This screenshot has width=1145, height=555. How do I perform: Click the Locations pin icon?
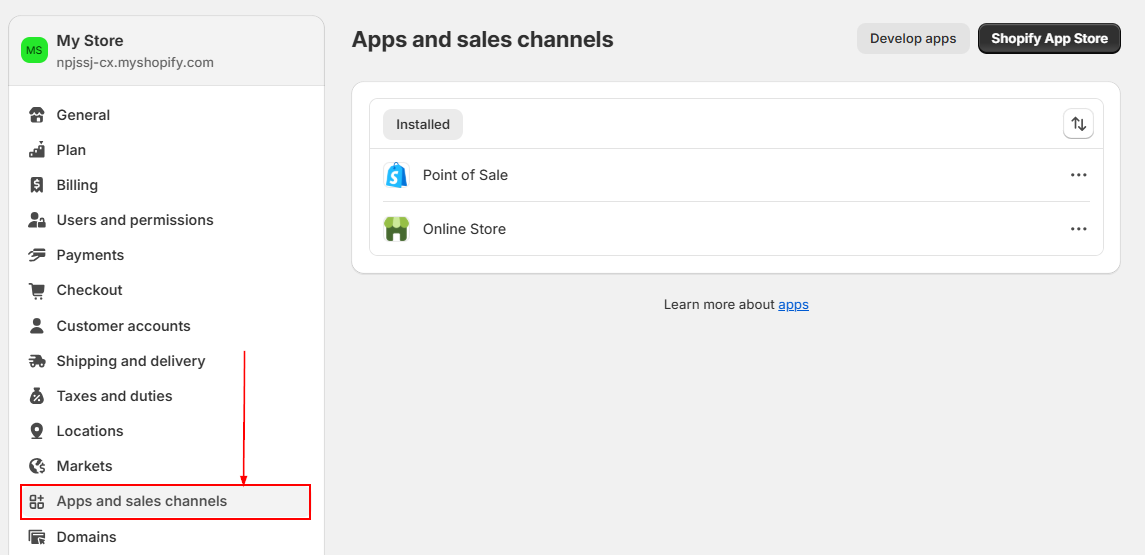tap(37, 431)
